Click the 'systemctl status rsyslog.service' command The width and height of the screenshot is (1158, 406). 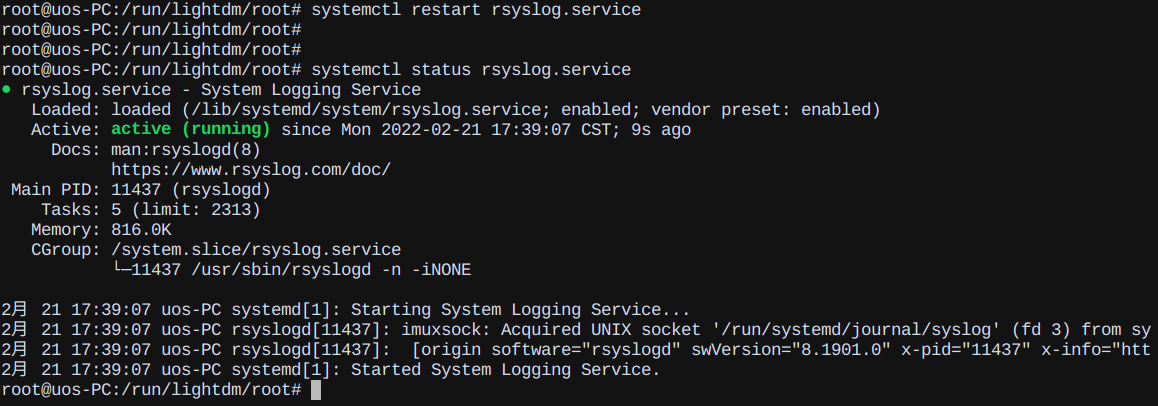click(x=471, y=70)
